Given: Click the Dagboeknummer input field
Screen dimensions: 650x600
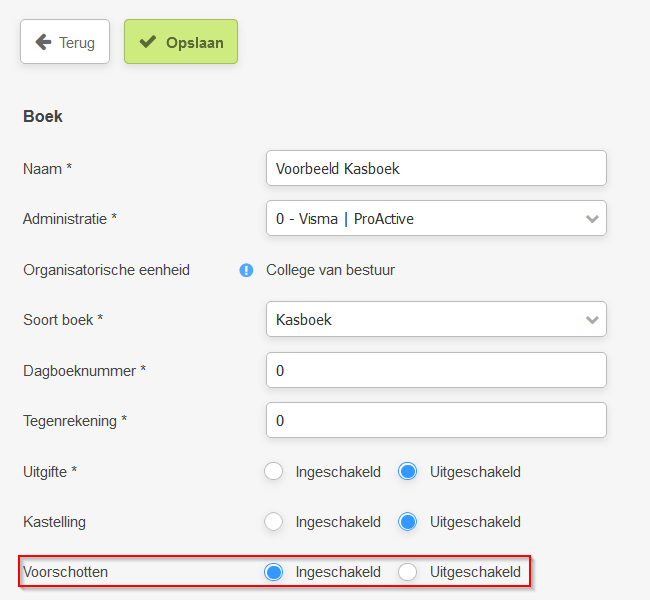Looking at the screenshot, I should tap(436, 370).
